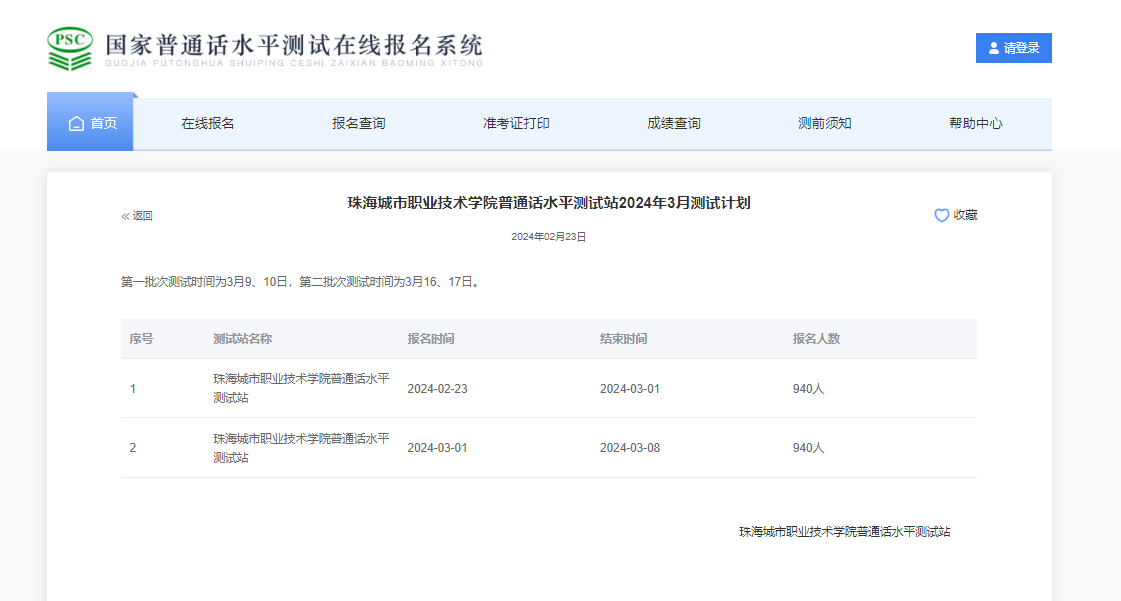
Task: Click the home icon in nav bar
Action: (76, 124)
